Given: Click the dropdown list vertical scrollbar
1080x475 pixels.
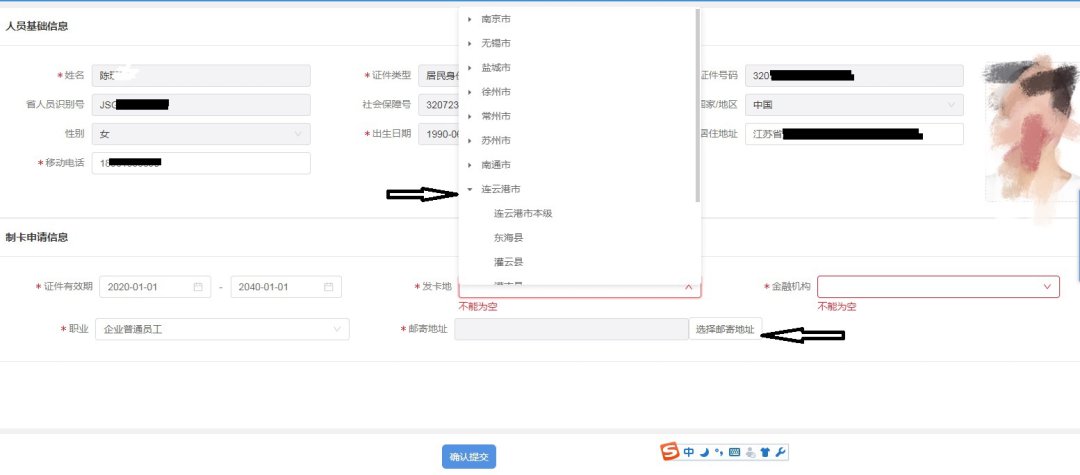Looking at the screenshot, I should [697, 100].
